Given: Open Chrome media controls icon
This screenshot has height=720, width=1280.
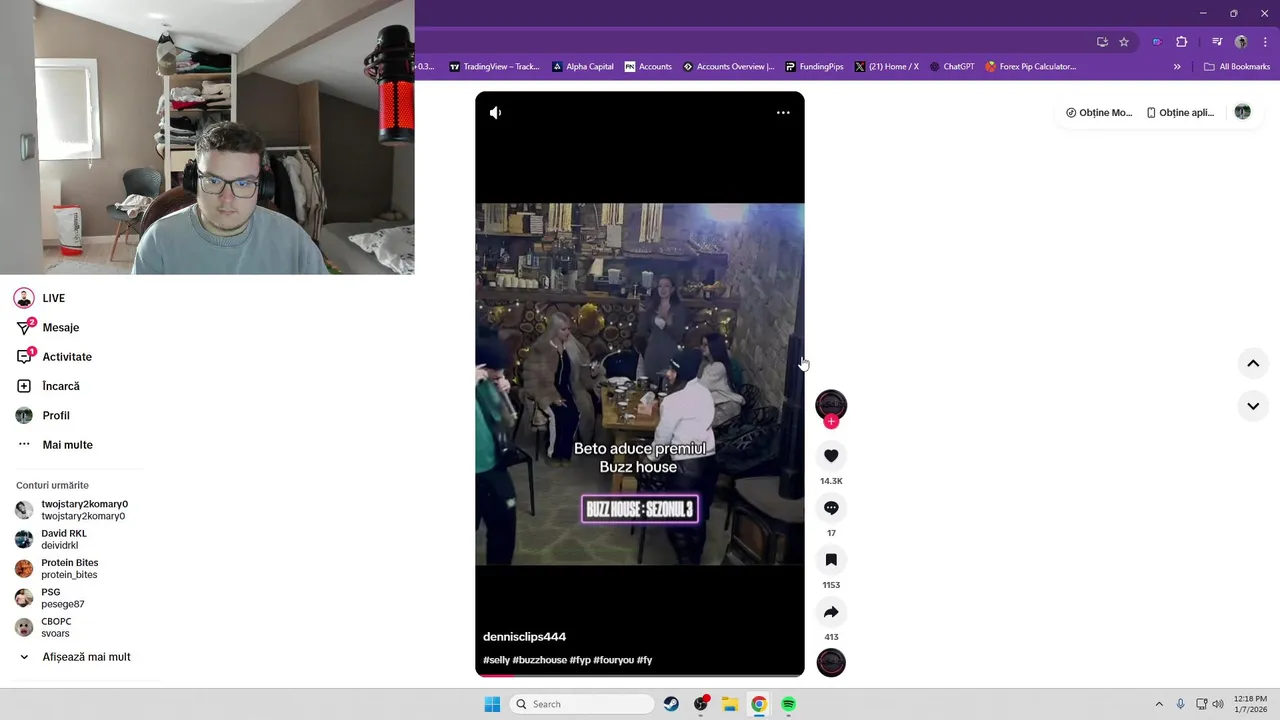Looking at the screenshot, I should coord(1217,42).
